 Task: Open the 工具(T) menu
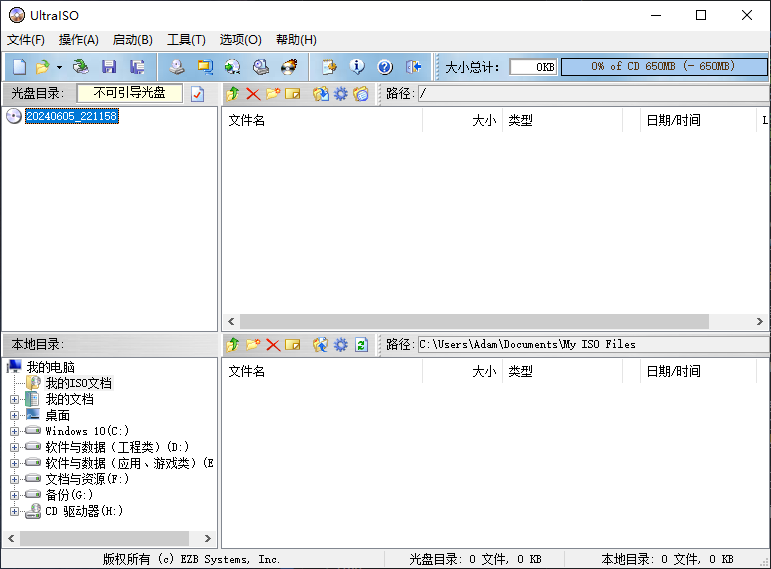(185, 40)
